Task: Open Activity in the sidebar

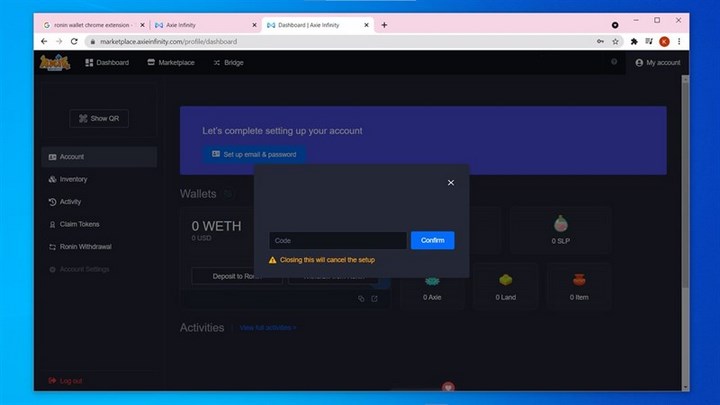Action: [70, 202]
